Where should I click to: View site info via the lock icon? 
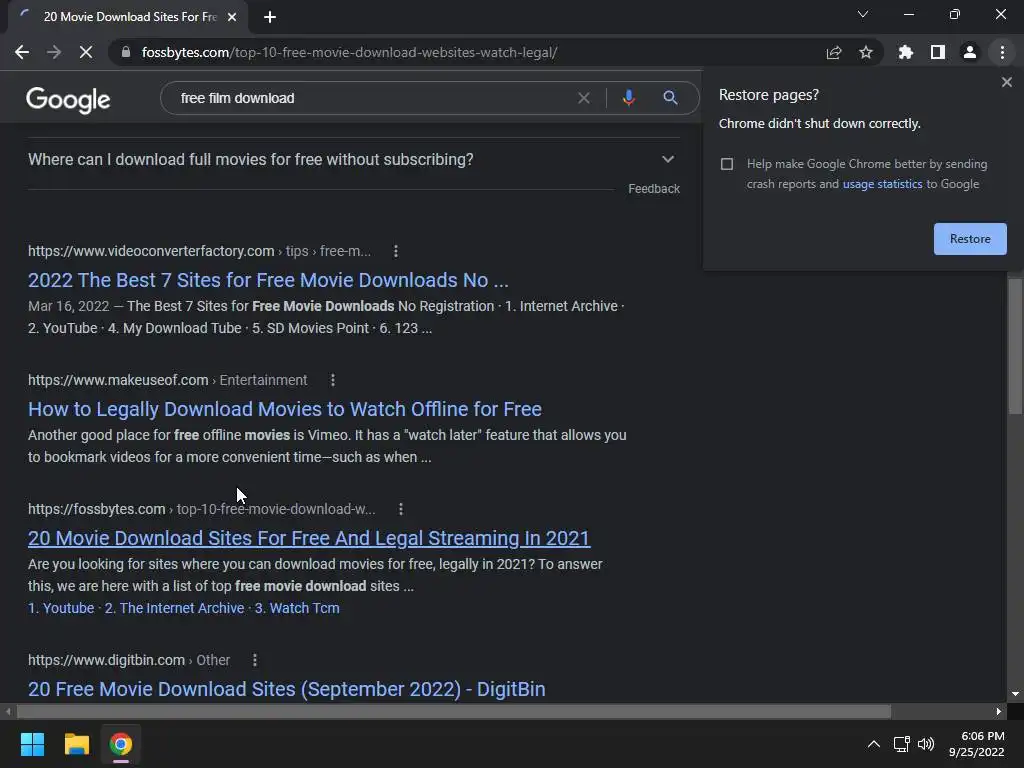[x=126, y=52]
